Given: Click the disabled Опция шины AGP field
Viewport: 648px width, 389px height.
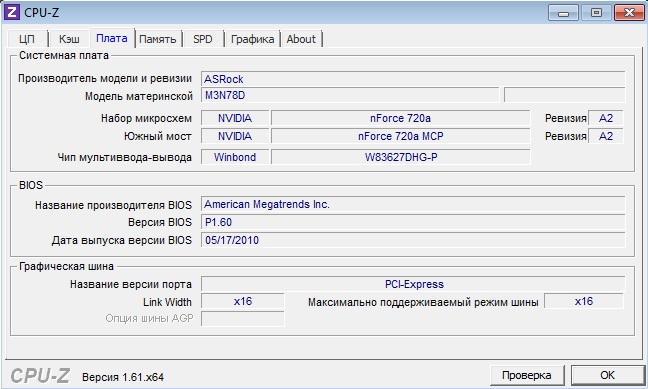Looking at the screenshot, I should tap(243, 319).
